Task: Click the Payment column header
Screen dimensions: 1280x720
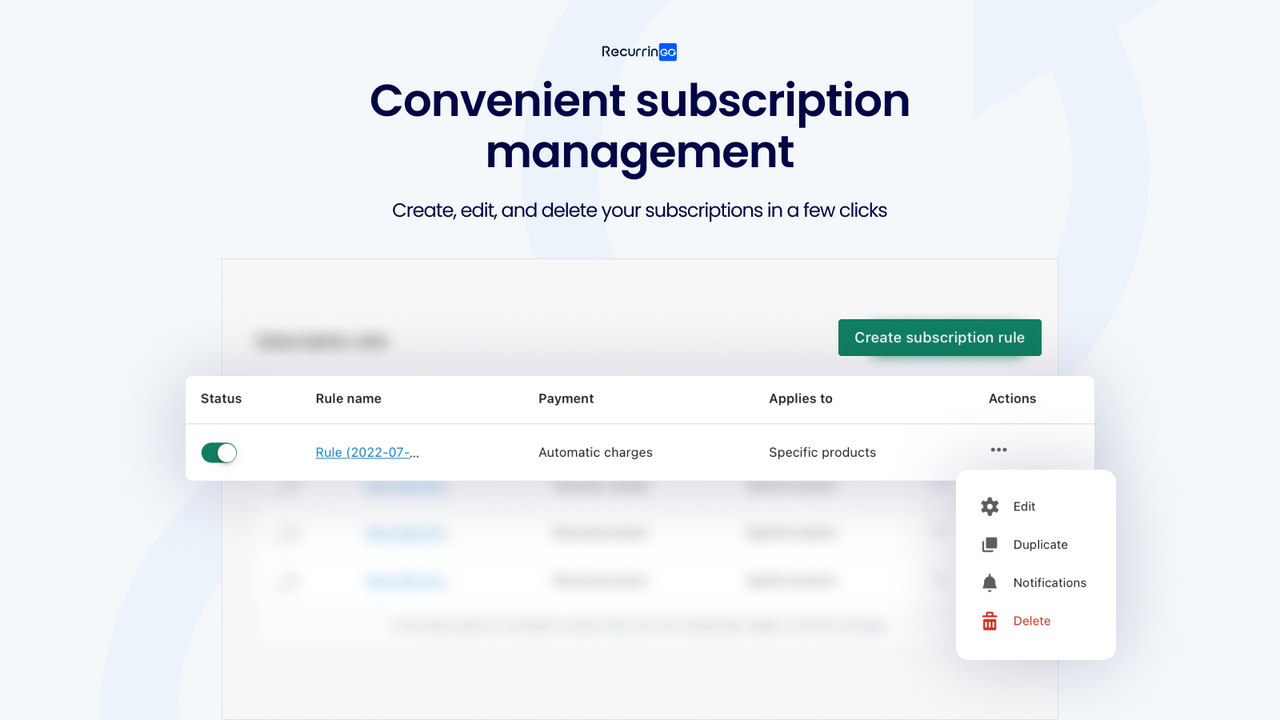Action: 566,399
